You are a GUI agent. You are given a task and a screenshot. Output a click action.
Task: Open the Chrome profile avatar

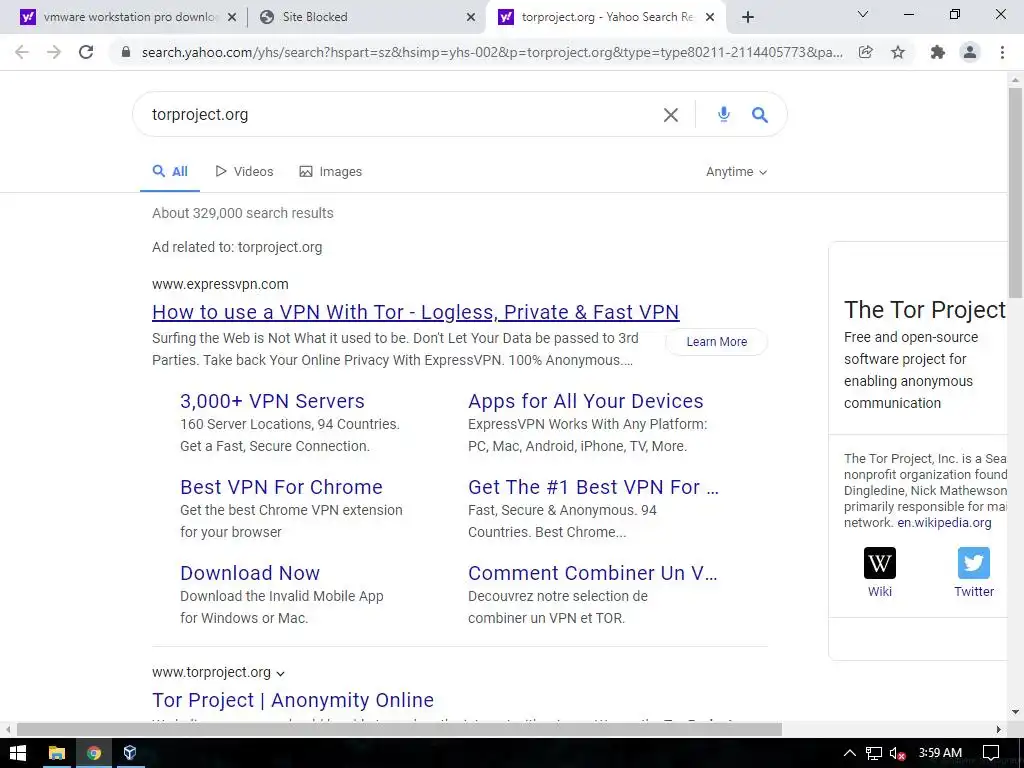[970, 52]
